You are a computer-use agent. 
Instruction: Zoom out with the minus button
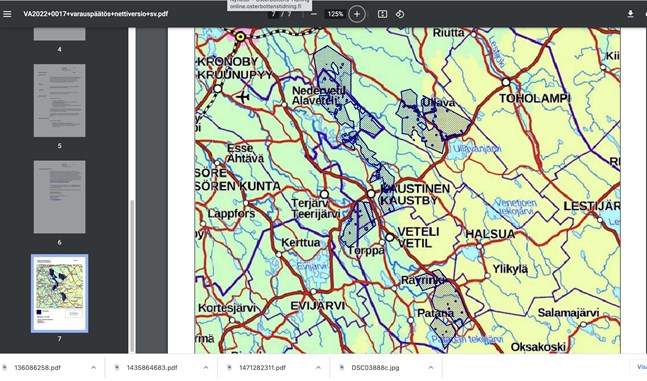(314, 14)
